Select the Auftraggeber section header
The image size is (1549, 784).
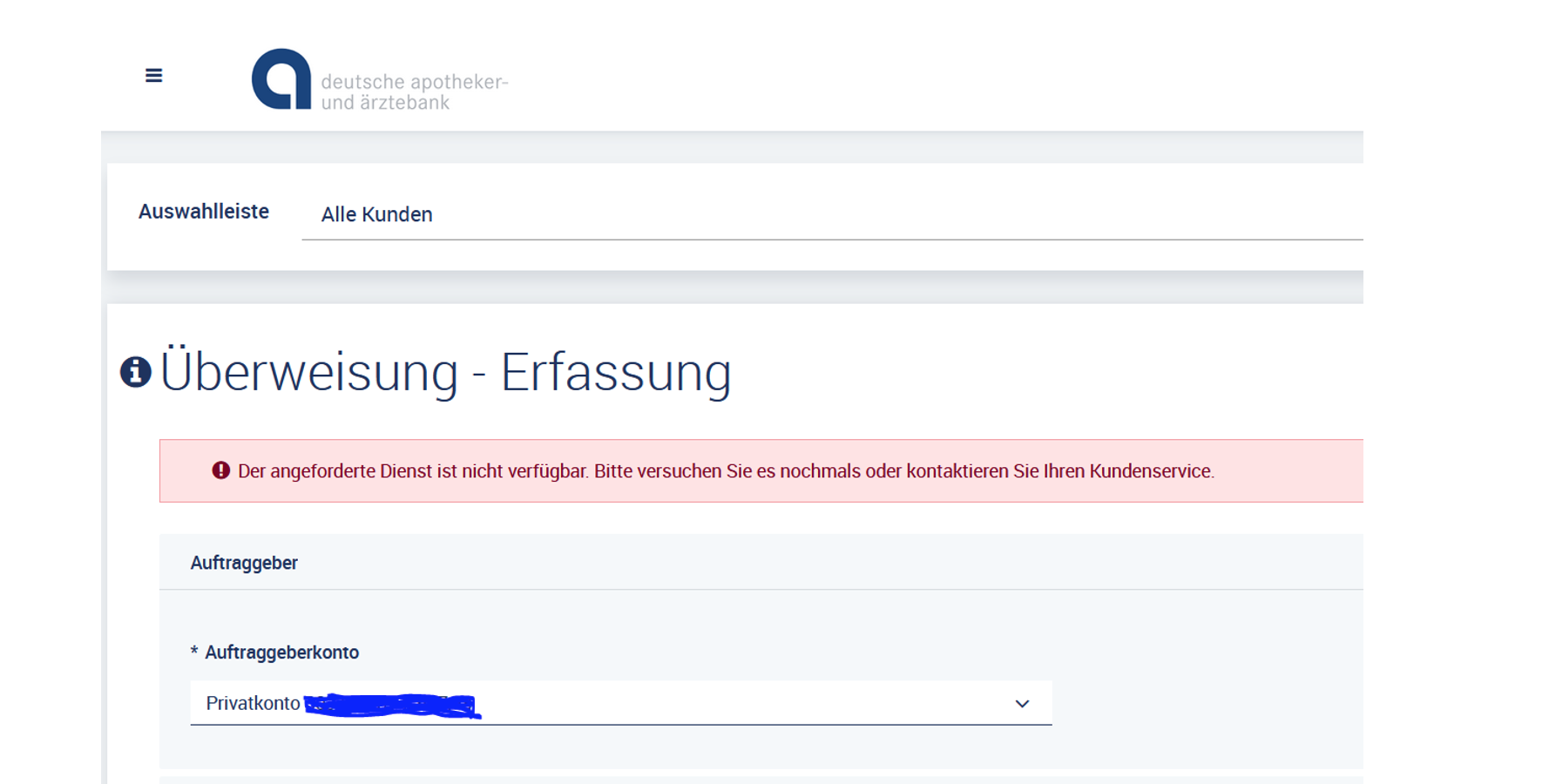[244, 563]
